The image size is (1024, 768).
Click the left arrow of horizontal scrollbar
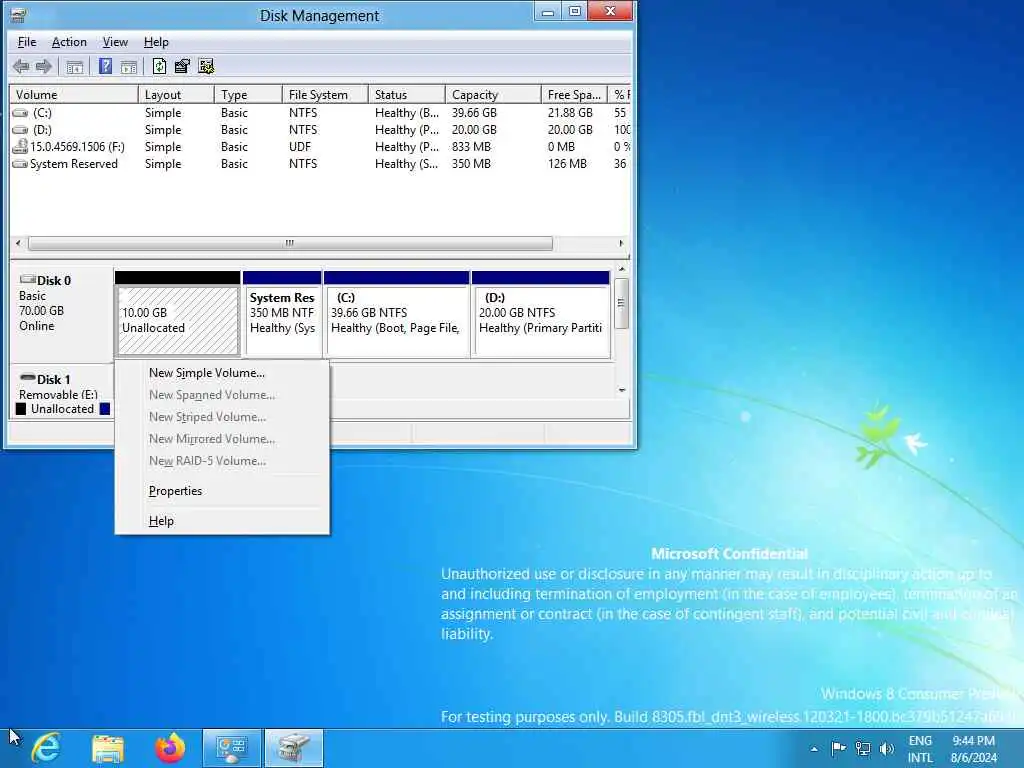tap(18, 243)
